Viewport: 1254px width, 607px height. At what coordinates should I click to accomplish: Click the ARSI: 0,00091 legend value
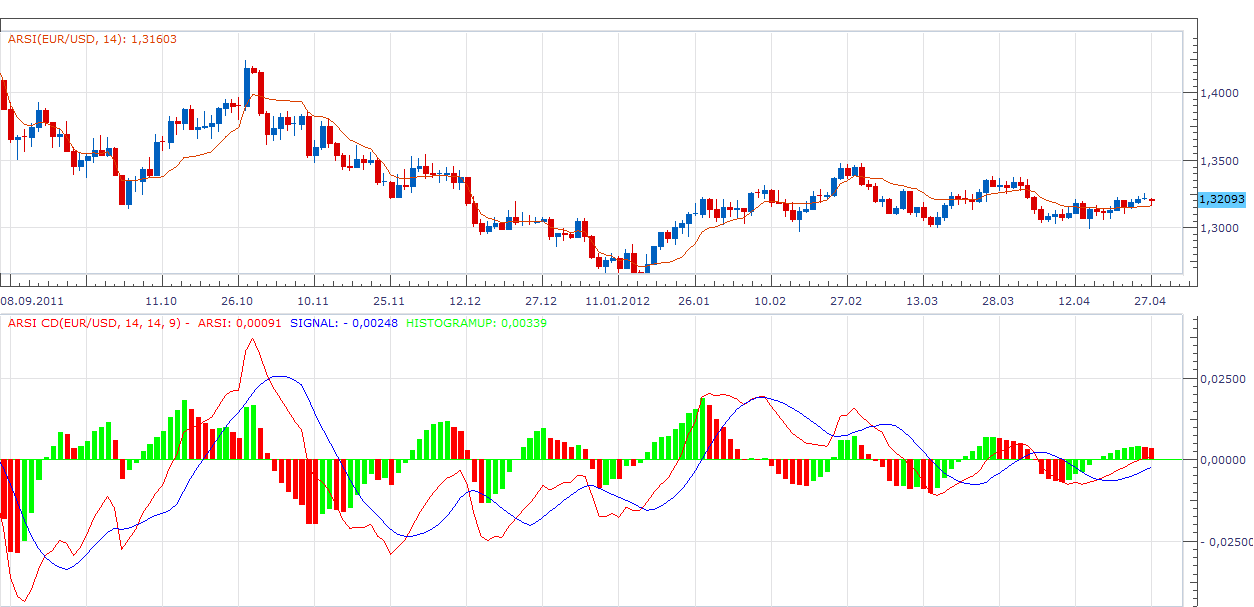pyautogui.click(x=240, y=323)
